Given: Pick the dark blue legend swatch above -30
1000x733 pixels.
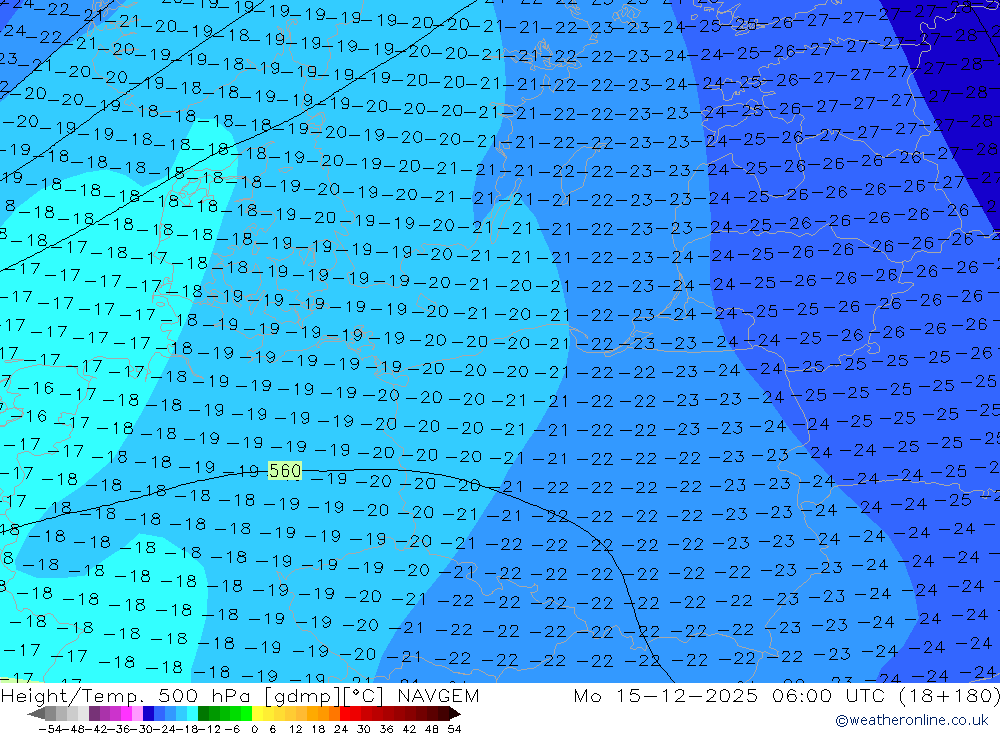Looking at the screenshot, I should 148,714.
